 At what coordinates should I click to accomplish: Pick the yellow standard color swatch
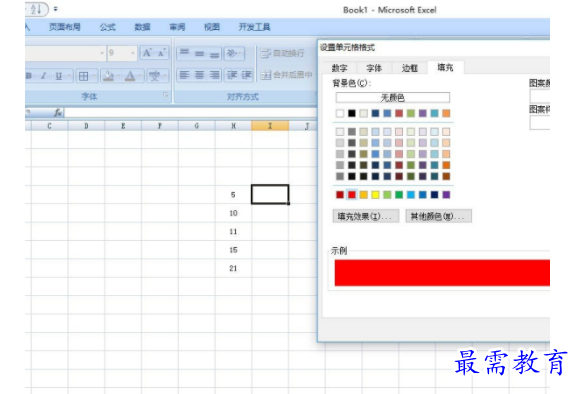(375, 195)
